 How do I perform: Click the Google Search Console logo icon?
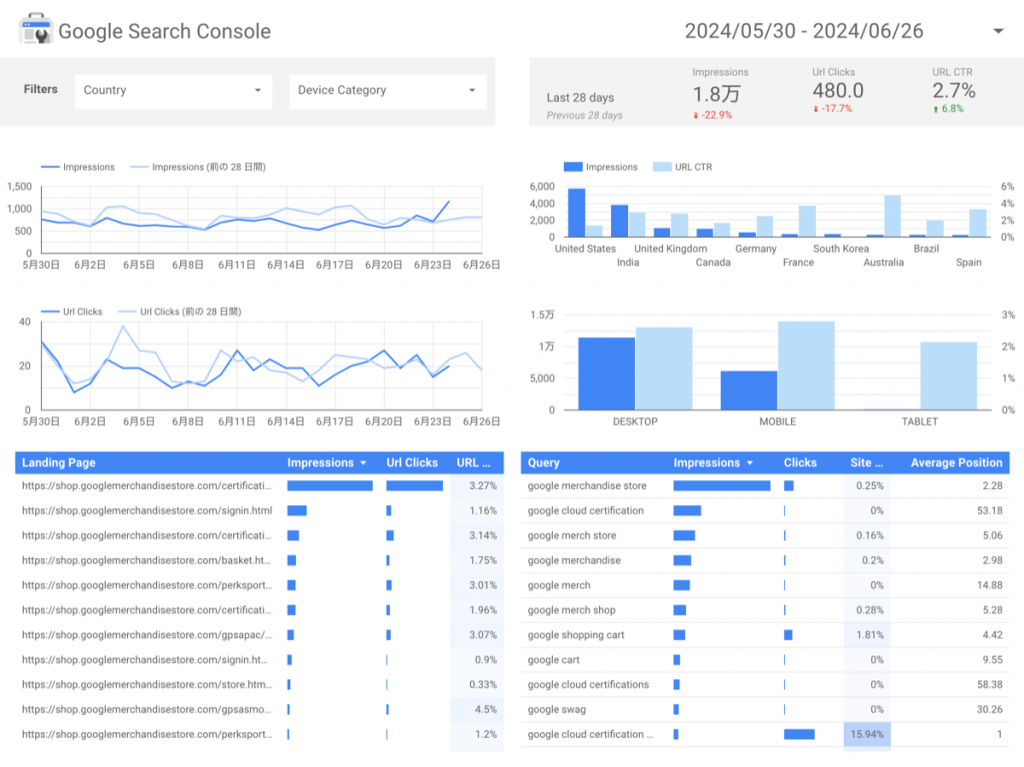pos(35,29)
